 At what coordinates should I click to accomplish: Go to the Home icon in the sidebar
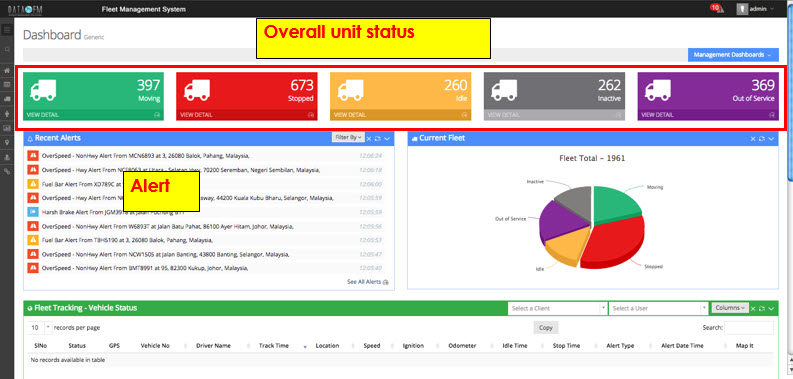pos(7,70)
